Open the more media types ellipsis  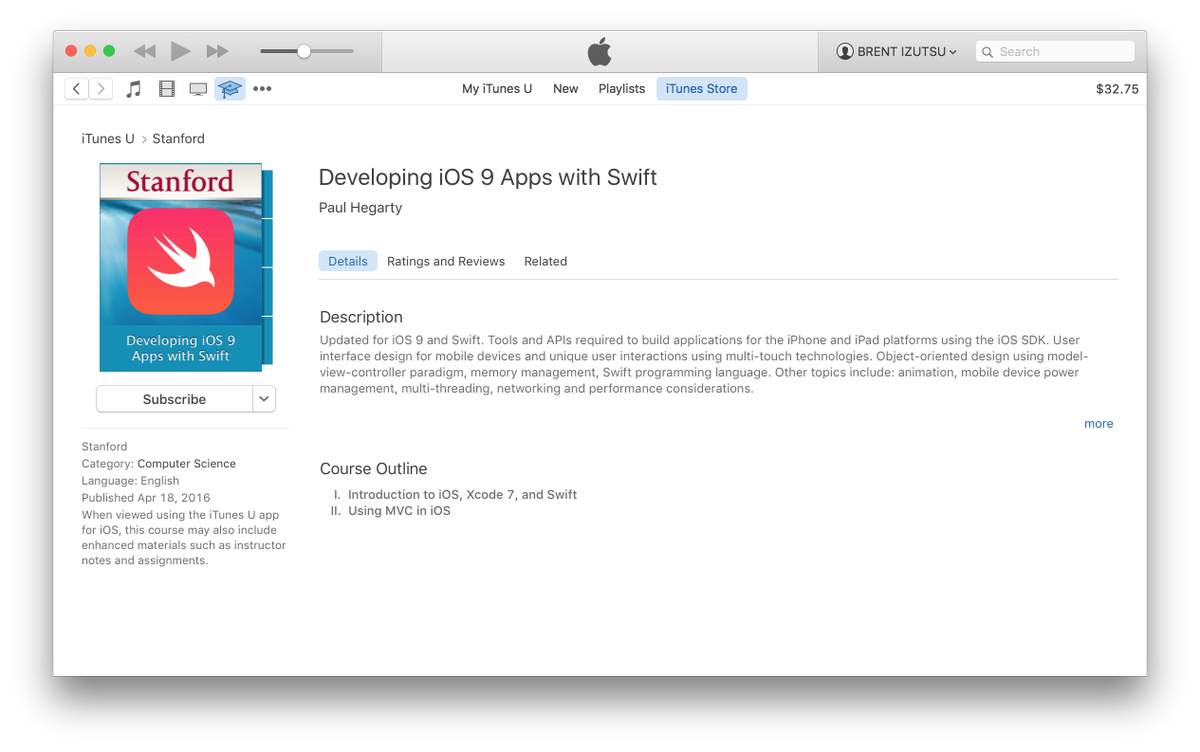[262, 89]
